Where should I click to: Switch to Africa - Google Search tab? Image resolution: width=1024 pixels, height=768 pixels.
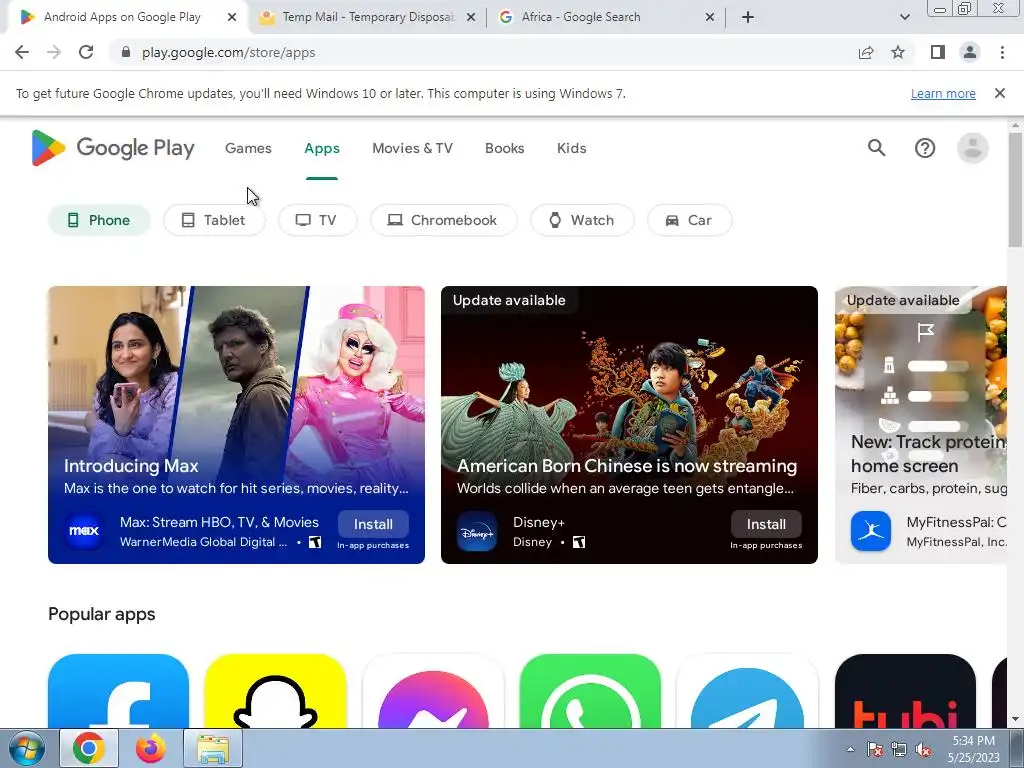point(607,17)
